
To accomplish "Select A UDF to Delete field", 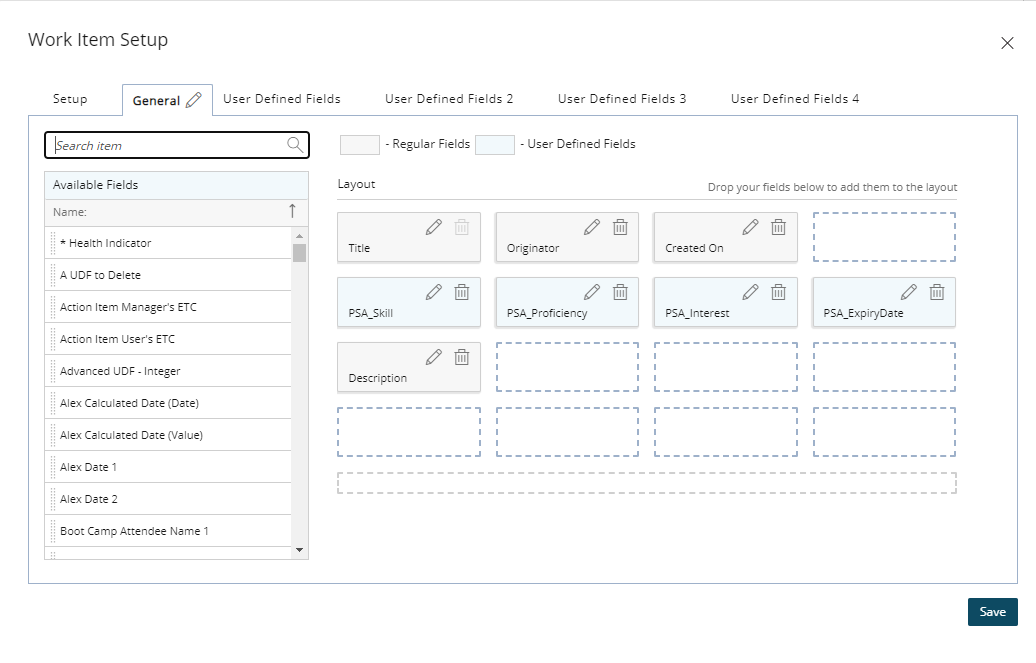I will (168, 275).
